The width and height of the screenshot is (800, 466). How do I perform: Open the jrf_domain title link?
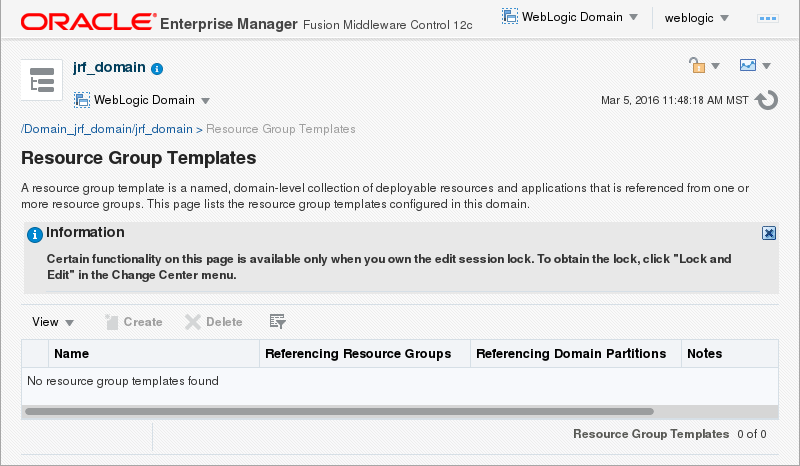[109, 68]
